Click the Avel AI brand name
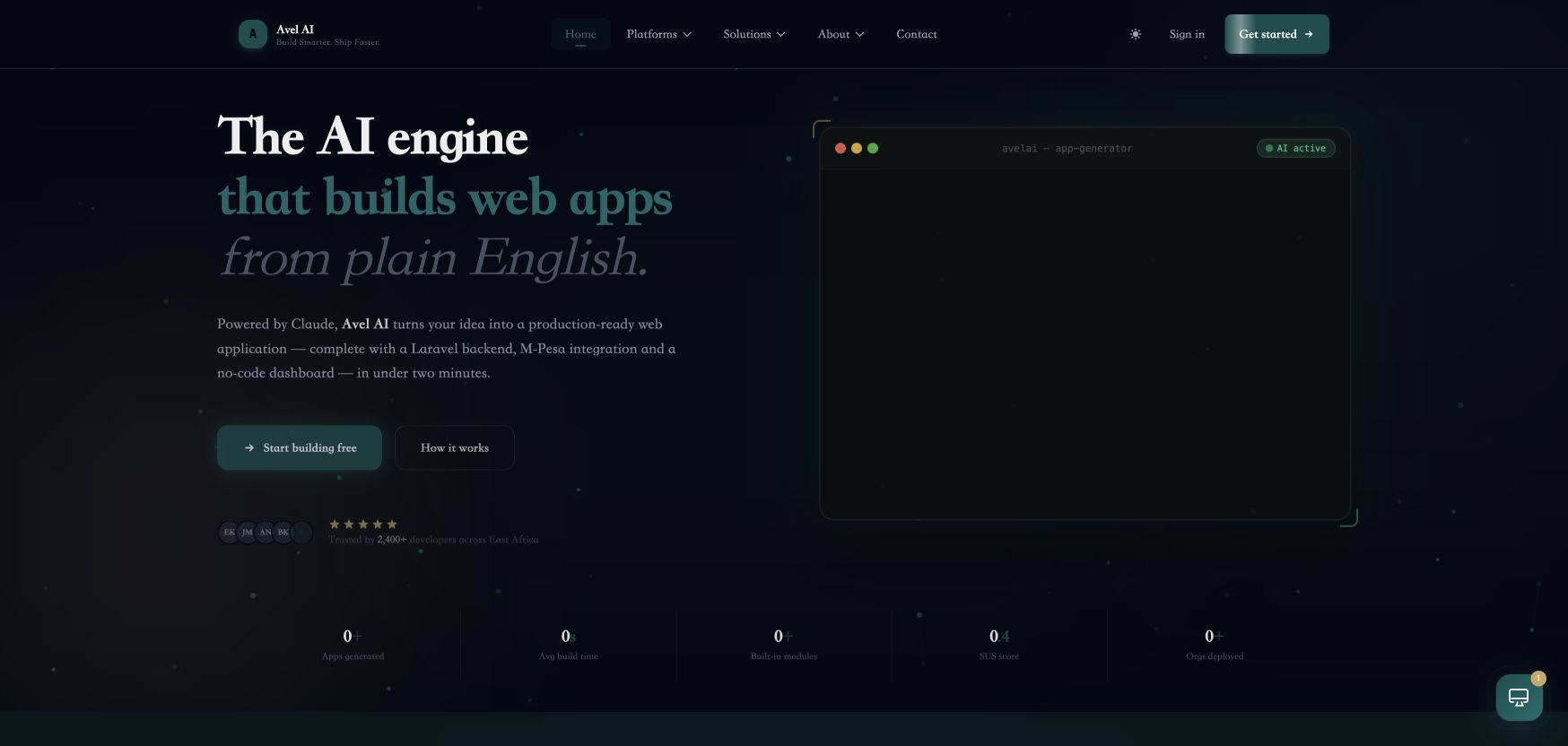The height and width of the screenshot is (746, 1568). [295, 30]
